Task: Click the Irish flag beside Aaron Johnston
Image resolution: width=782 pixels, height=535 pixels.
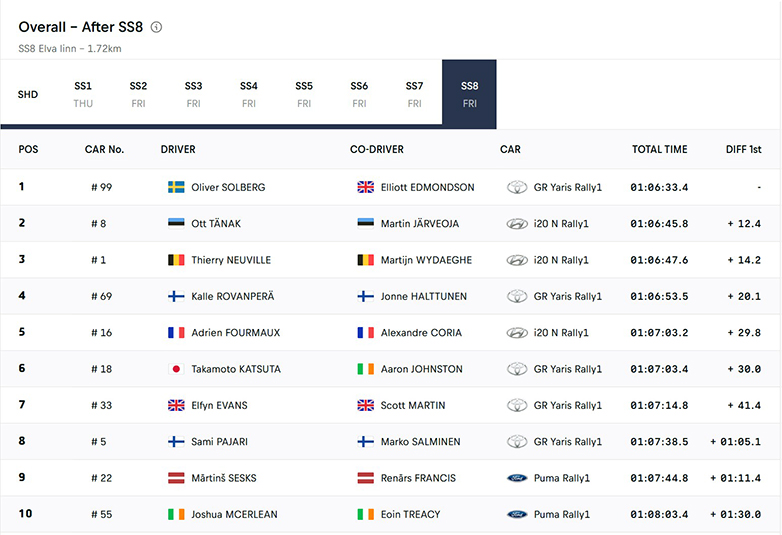Action: pos(365,369)
